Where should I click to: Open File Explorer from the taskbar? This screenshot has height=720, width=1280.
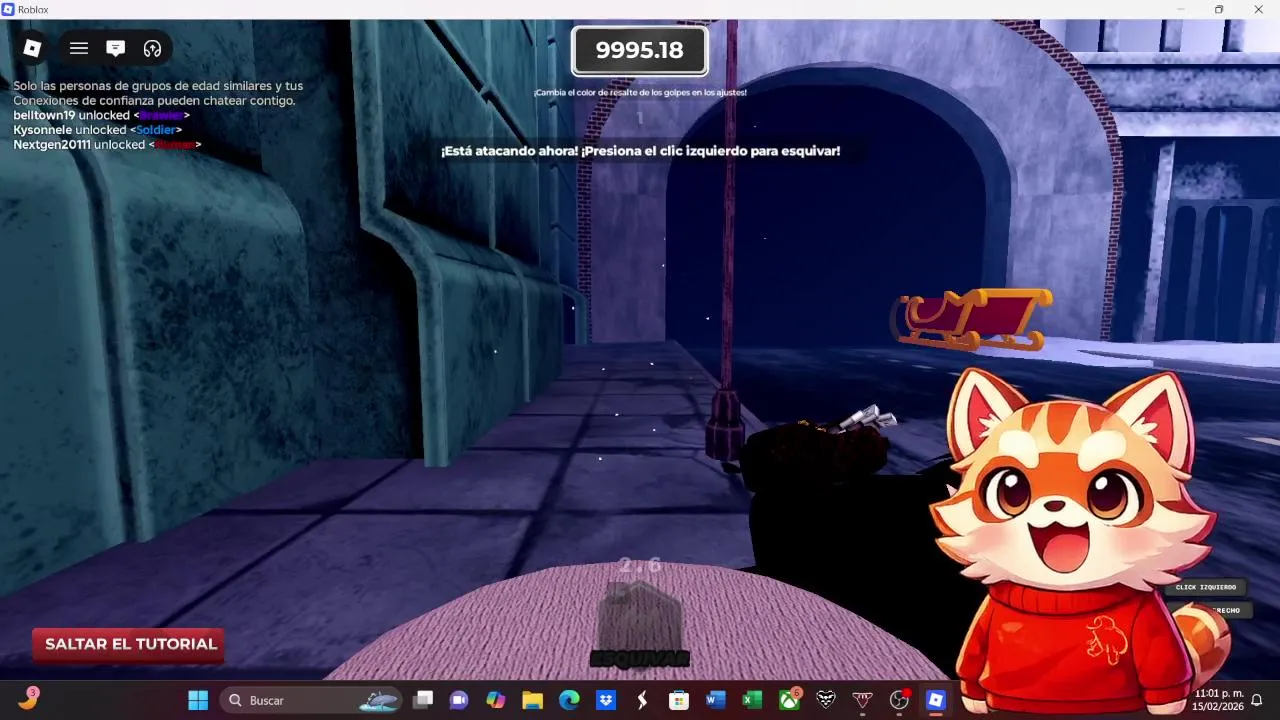click(532, 700)
